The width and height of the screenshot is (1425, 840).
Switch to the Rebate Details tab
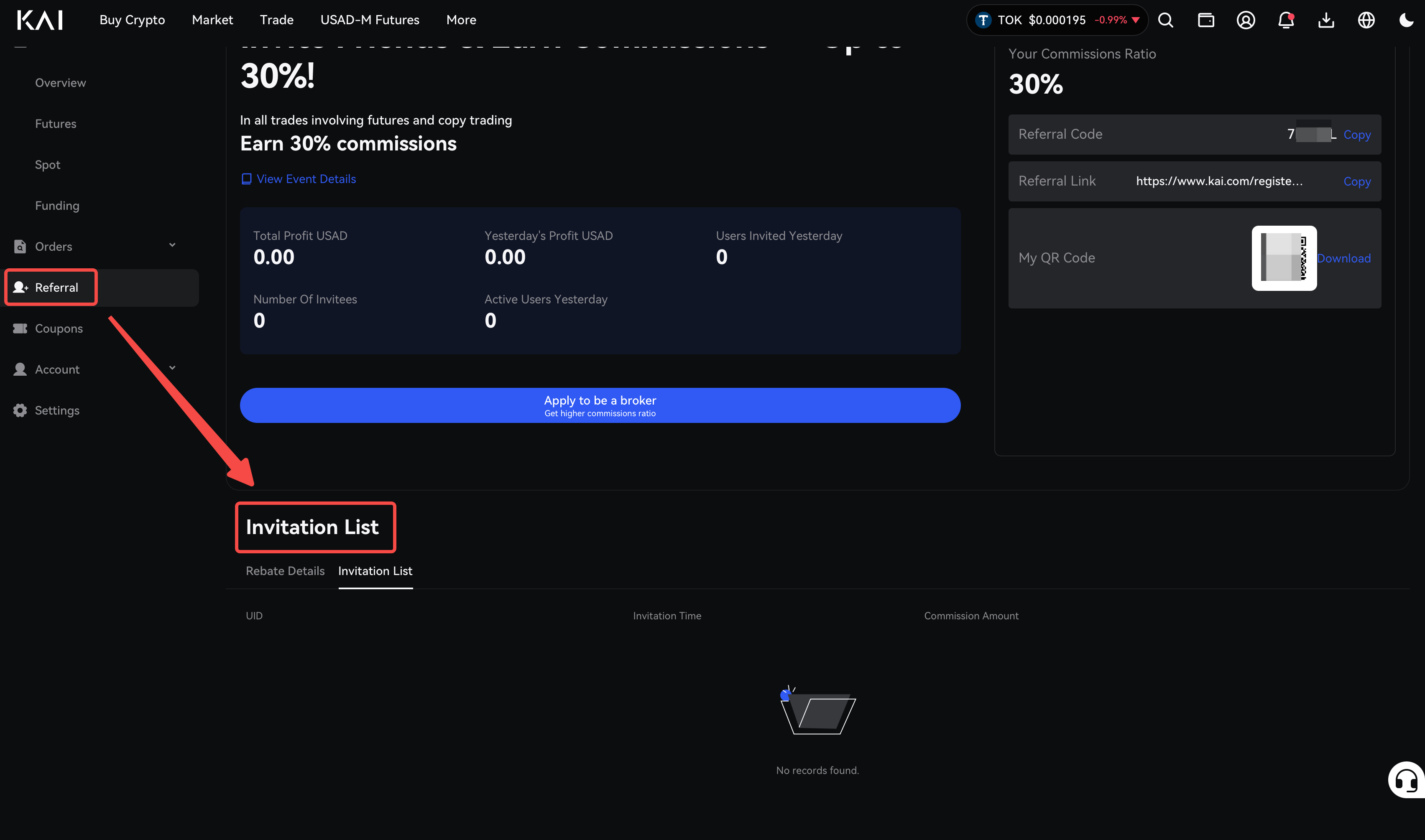click(x=285, y=570)
